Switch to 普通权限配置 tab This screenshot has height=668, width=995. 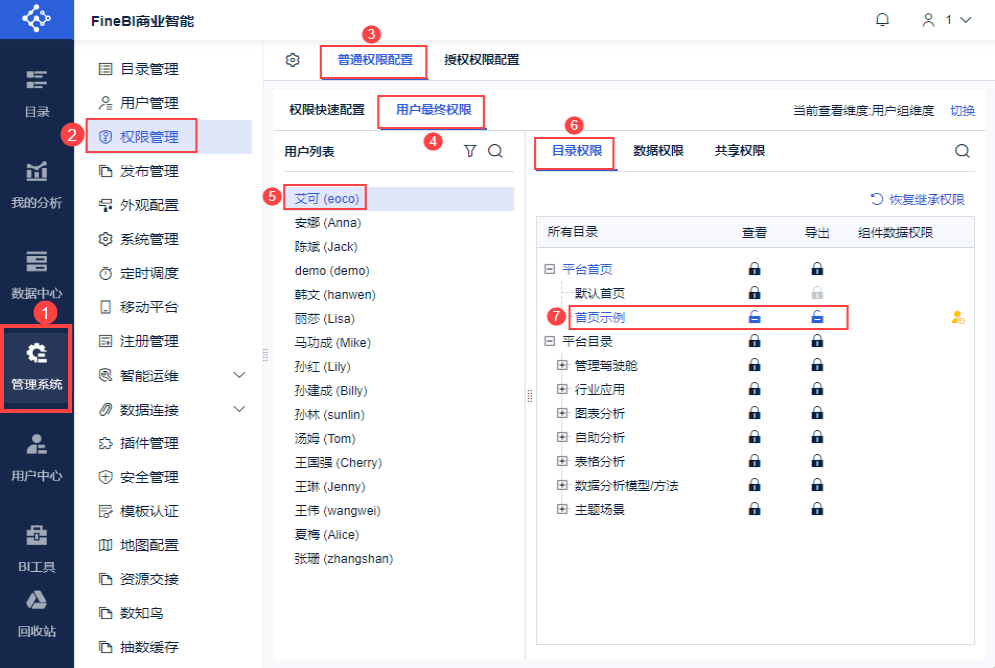coord(374,60)
